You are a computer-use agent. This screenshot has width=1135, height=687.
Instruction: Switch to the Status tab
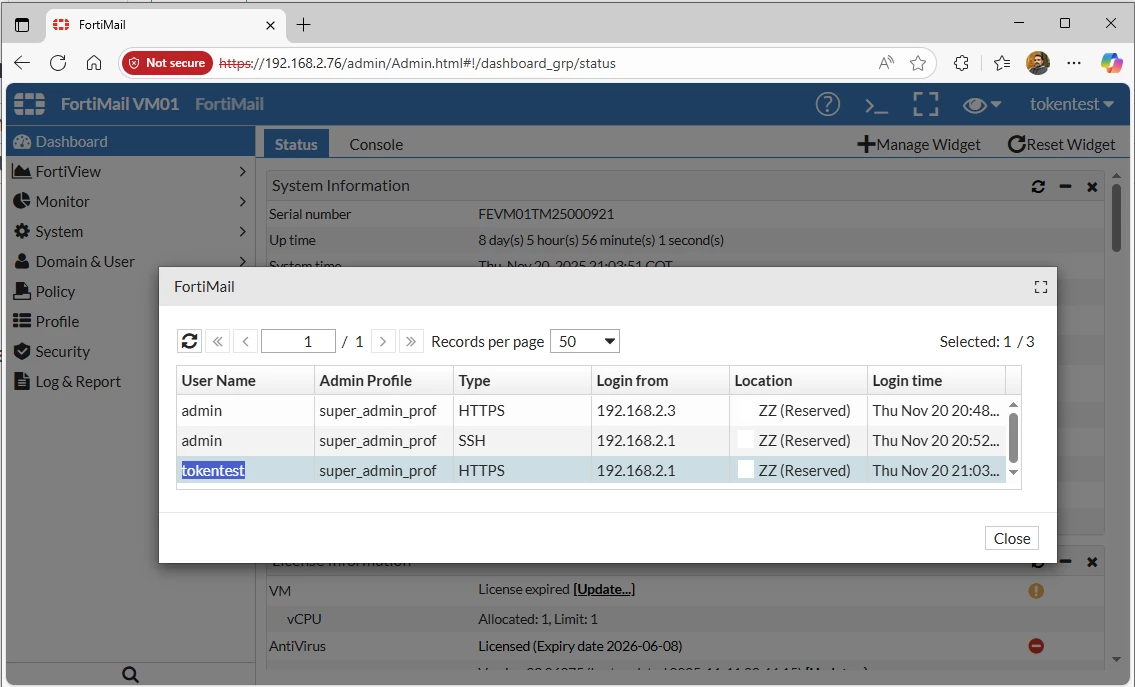(x=296, y=144)
